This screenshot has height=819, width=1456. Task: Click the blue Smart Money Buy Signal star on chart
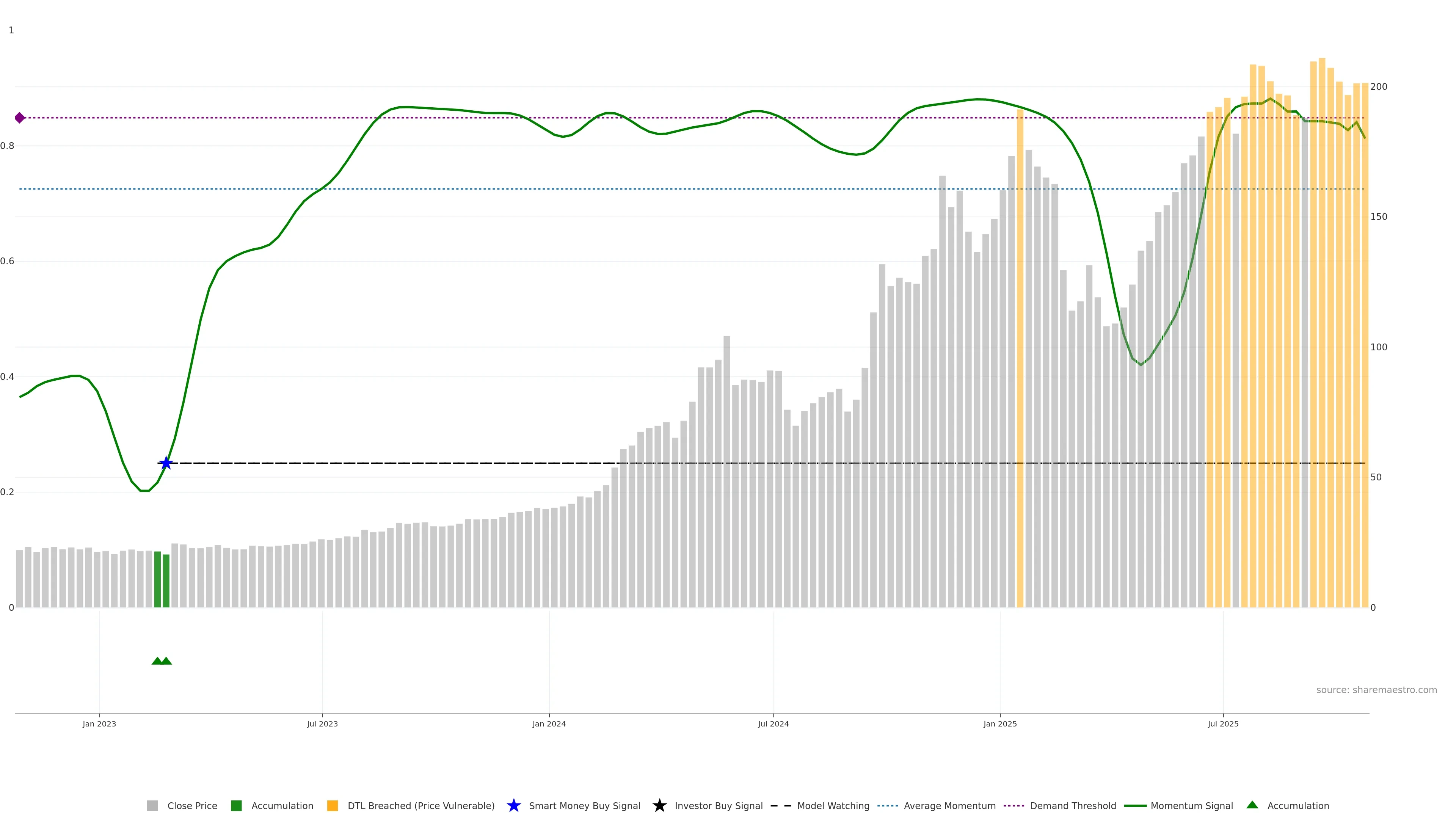tap(166, 463)
